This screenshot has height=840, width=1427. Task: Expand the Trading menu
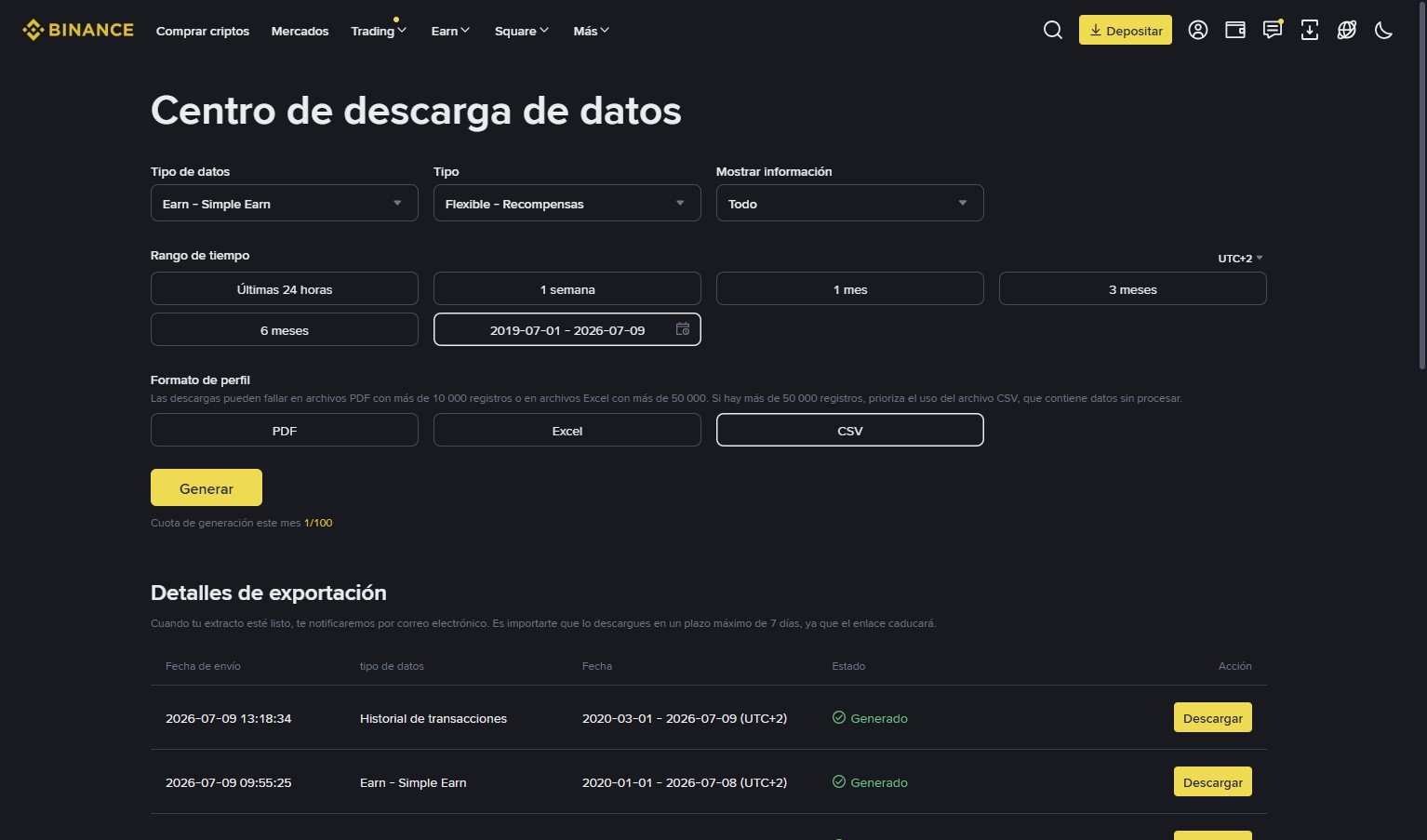[x=379, y=31]
